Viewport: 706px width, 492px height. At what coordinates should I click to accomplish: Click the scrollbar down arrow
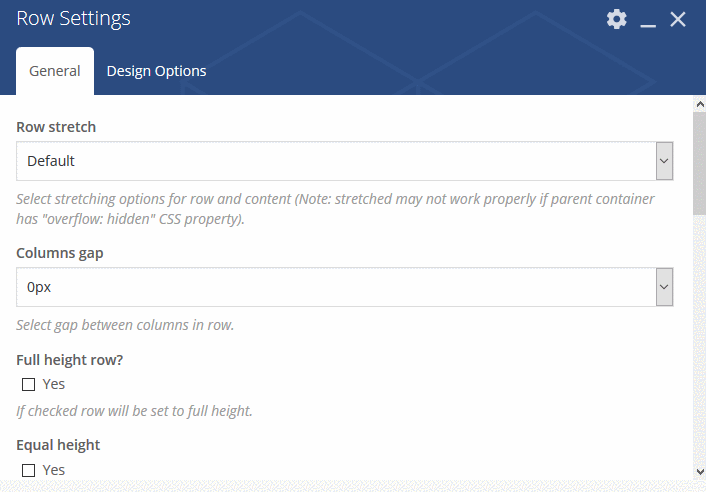click(700, 472)
